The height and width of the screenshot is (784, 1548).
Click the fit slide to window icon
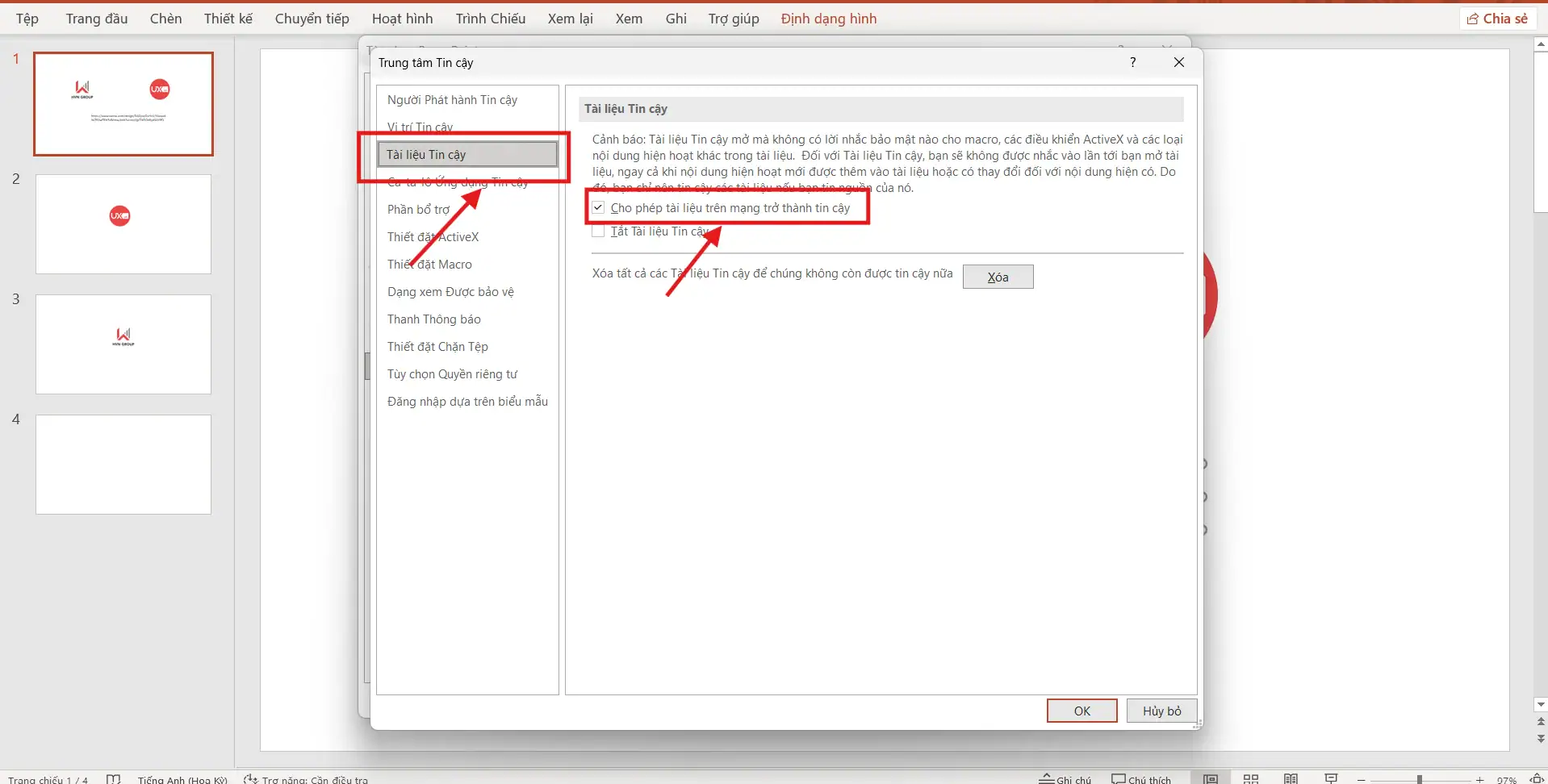click(x=1538, y=778)
